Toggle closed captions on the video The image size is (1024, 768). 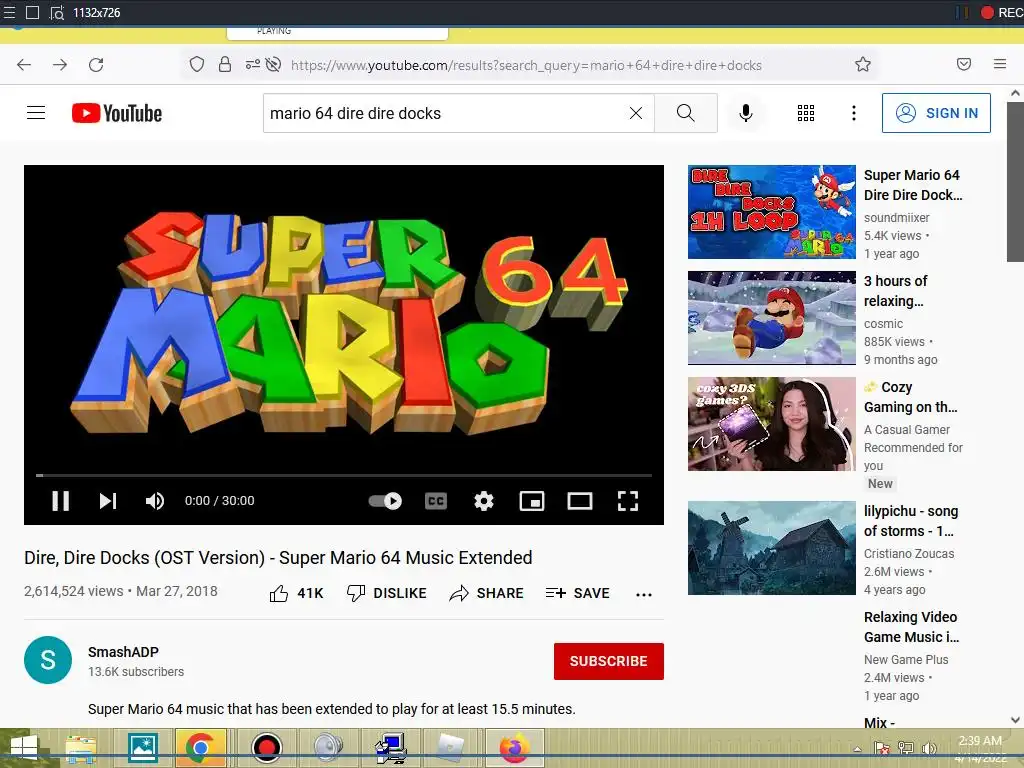436,501
